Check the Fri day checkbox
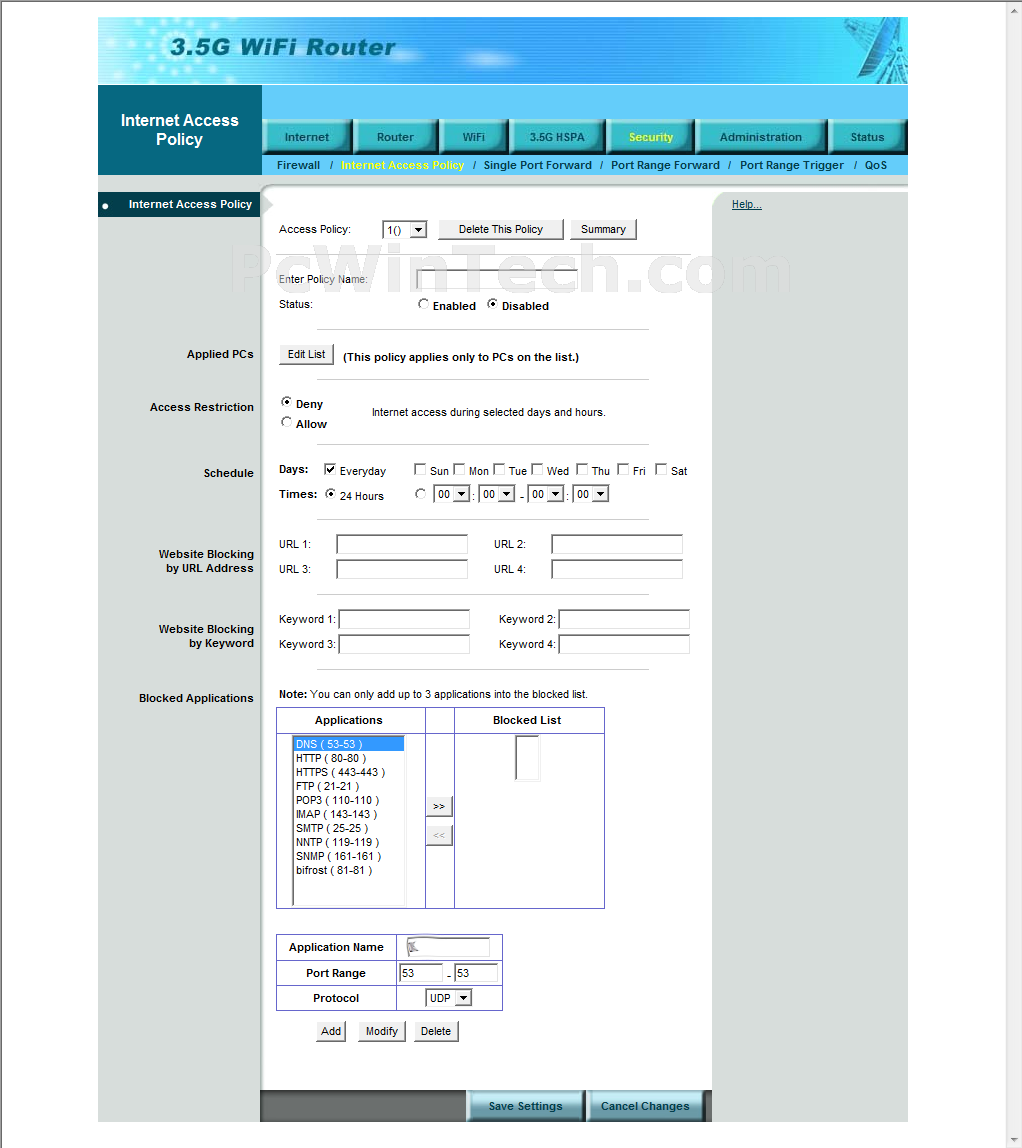 click(x=623, y=469)
